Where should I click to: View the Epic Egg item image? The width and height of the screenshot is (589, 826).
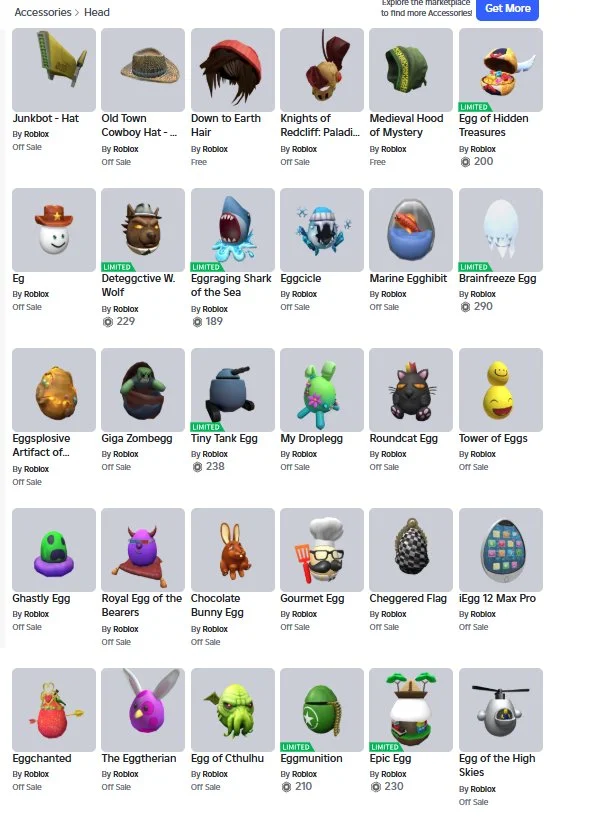tap(411, 710)
